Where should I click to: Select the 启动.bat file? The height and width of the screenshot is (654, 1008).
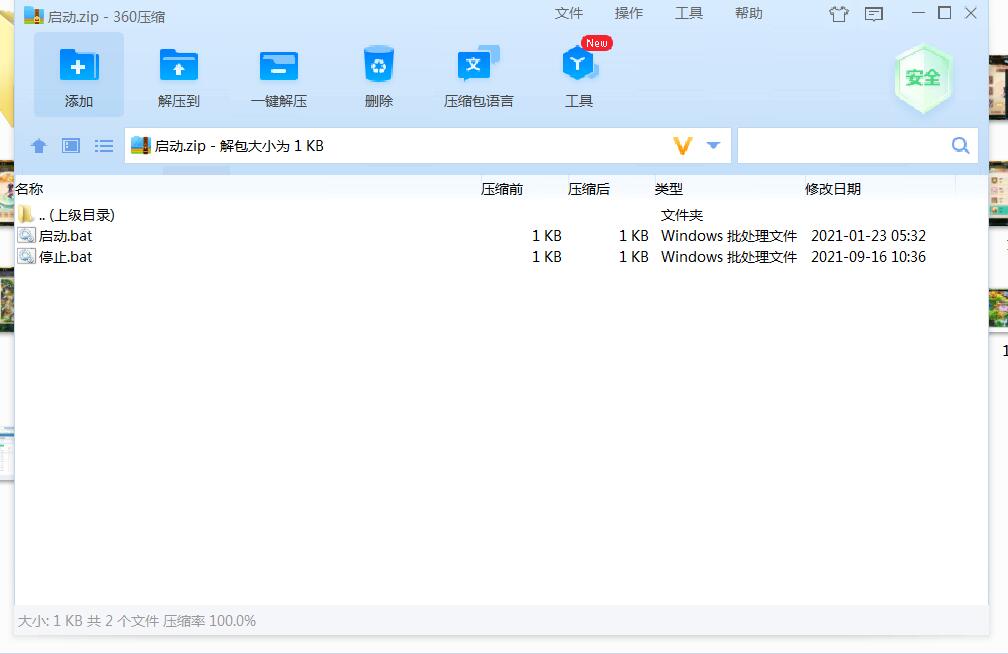65,236
